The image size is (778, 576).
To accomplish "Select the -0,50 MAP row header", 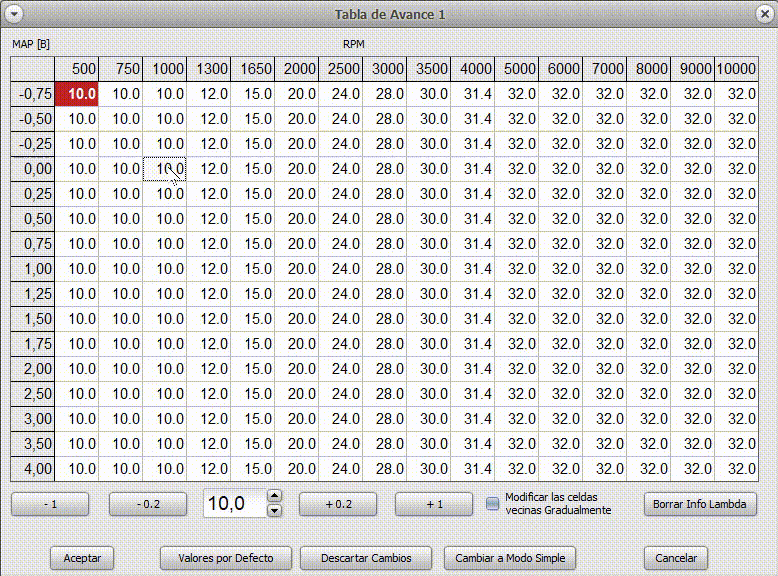I will click(x=33, y=119).
